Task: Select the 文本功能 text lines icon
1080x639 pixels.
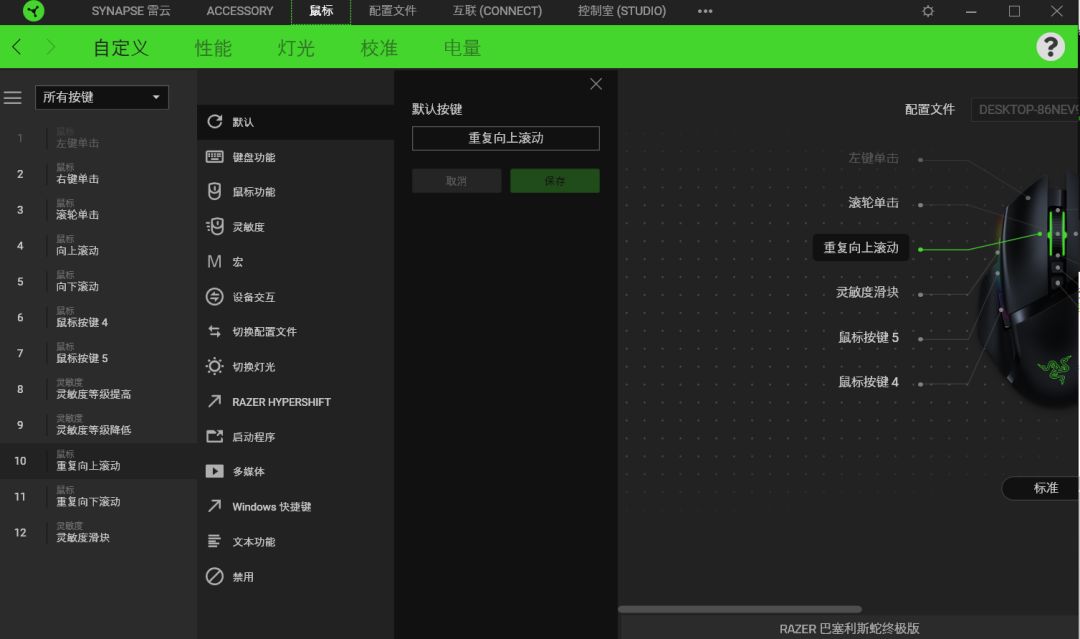Action: click(x=214, y=541)
